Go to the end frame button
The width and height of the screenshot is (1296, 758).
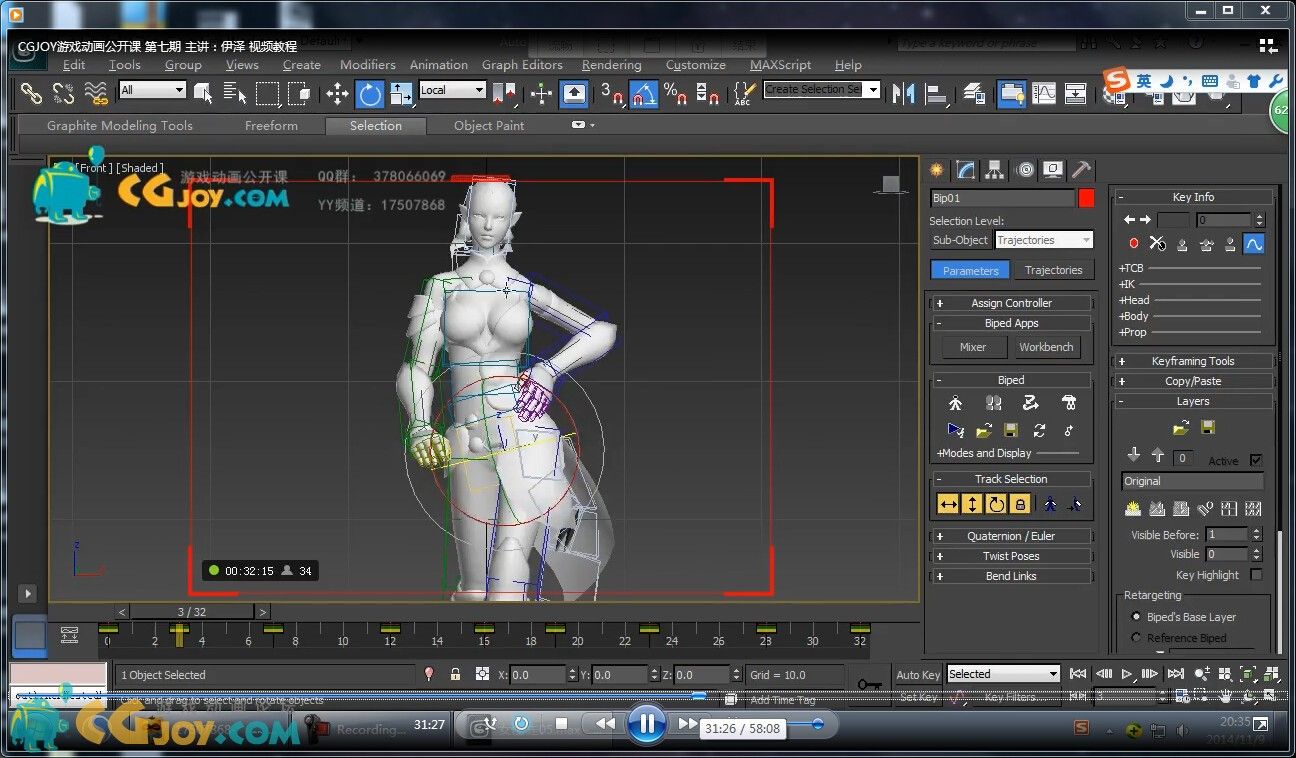(1175, 674)
